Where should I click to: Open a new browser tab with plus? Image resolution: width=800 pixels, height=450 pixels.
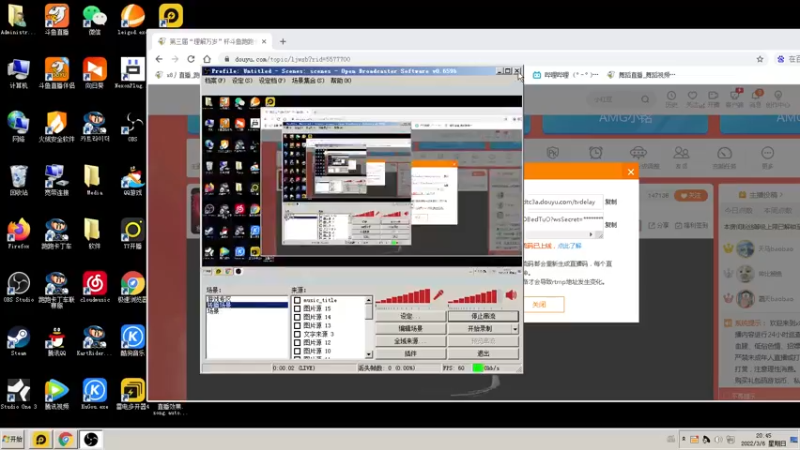pyautogui.click(x=283, y=41)
